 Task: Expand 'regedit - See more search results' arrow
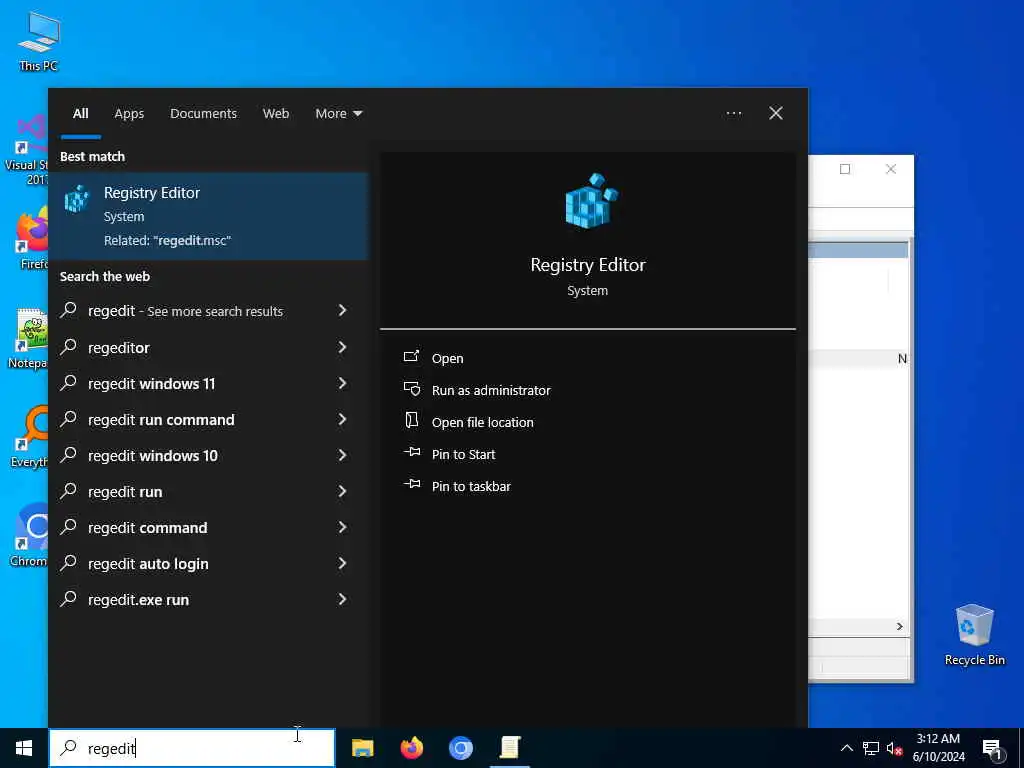tap(342, 310)
